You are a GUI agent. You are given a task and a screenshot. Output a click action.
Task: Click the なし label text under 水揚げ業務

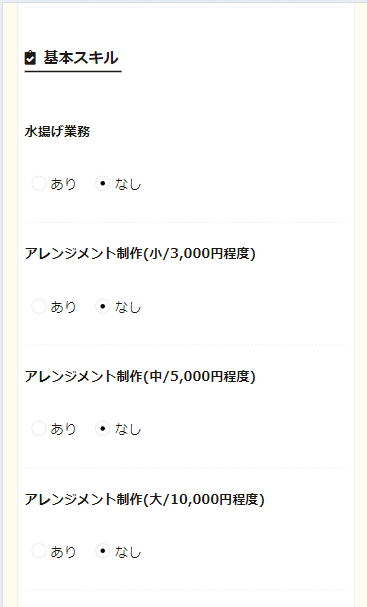tap(128, 184)
